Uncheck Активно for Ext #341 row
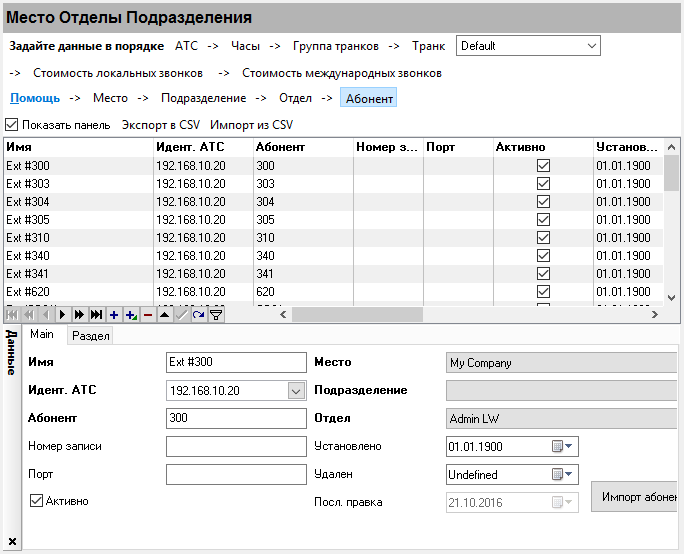 coord(543,274)
